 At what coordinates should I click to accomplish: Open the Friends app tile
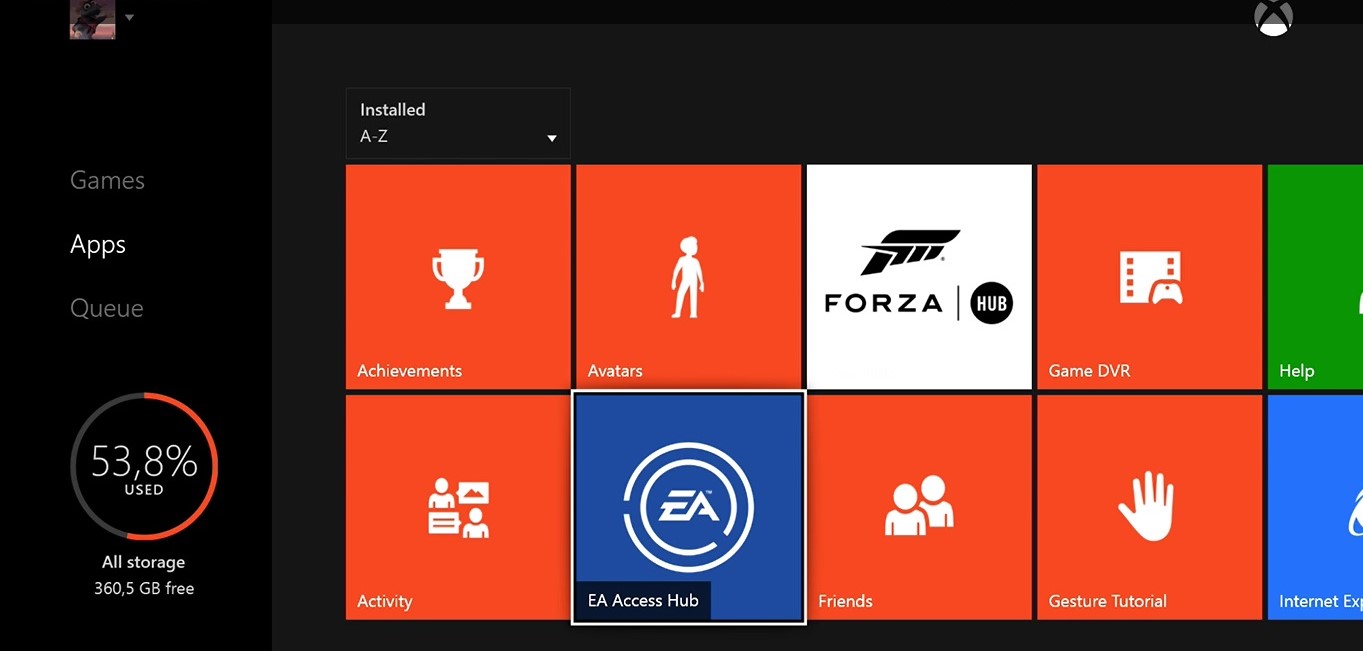click(919, 507)
